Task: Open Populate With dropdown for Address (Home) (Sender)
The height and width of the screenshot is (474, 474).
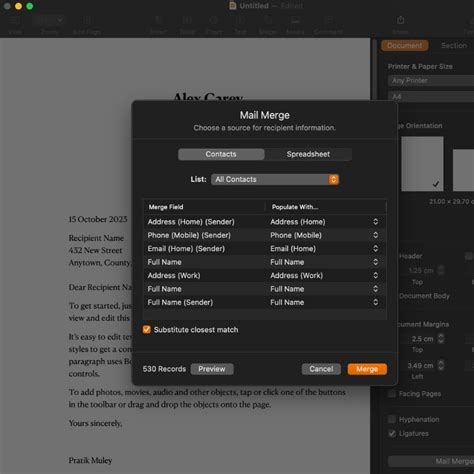Action: pyautogui.click(x=324, y=222)
